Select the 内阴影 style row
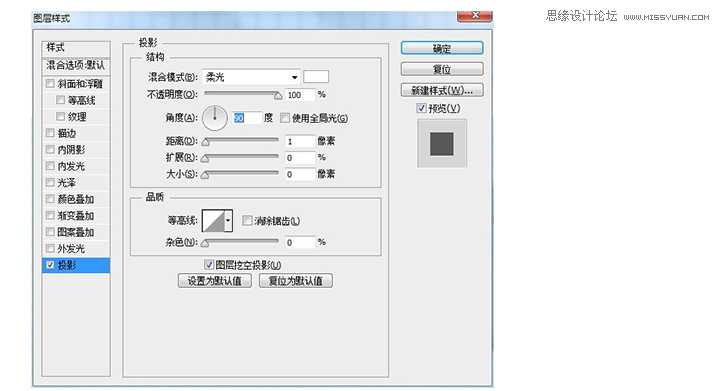720x391 pixels. 76,150
